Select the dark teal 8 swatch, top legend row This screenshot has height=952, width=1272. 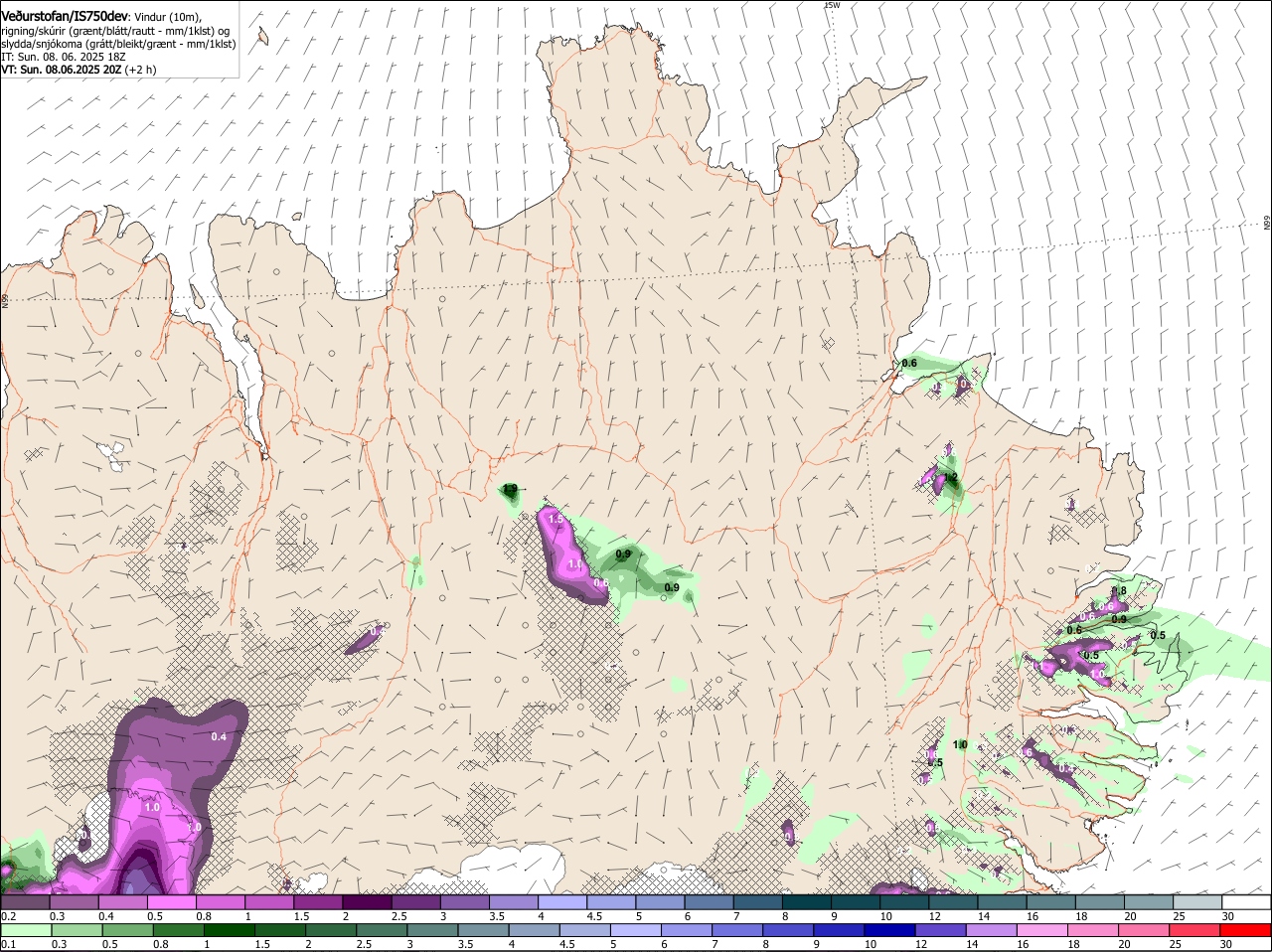click(x=806, y=902)
